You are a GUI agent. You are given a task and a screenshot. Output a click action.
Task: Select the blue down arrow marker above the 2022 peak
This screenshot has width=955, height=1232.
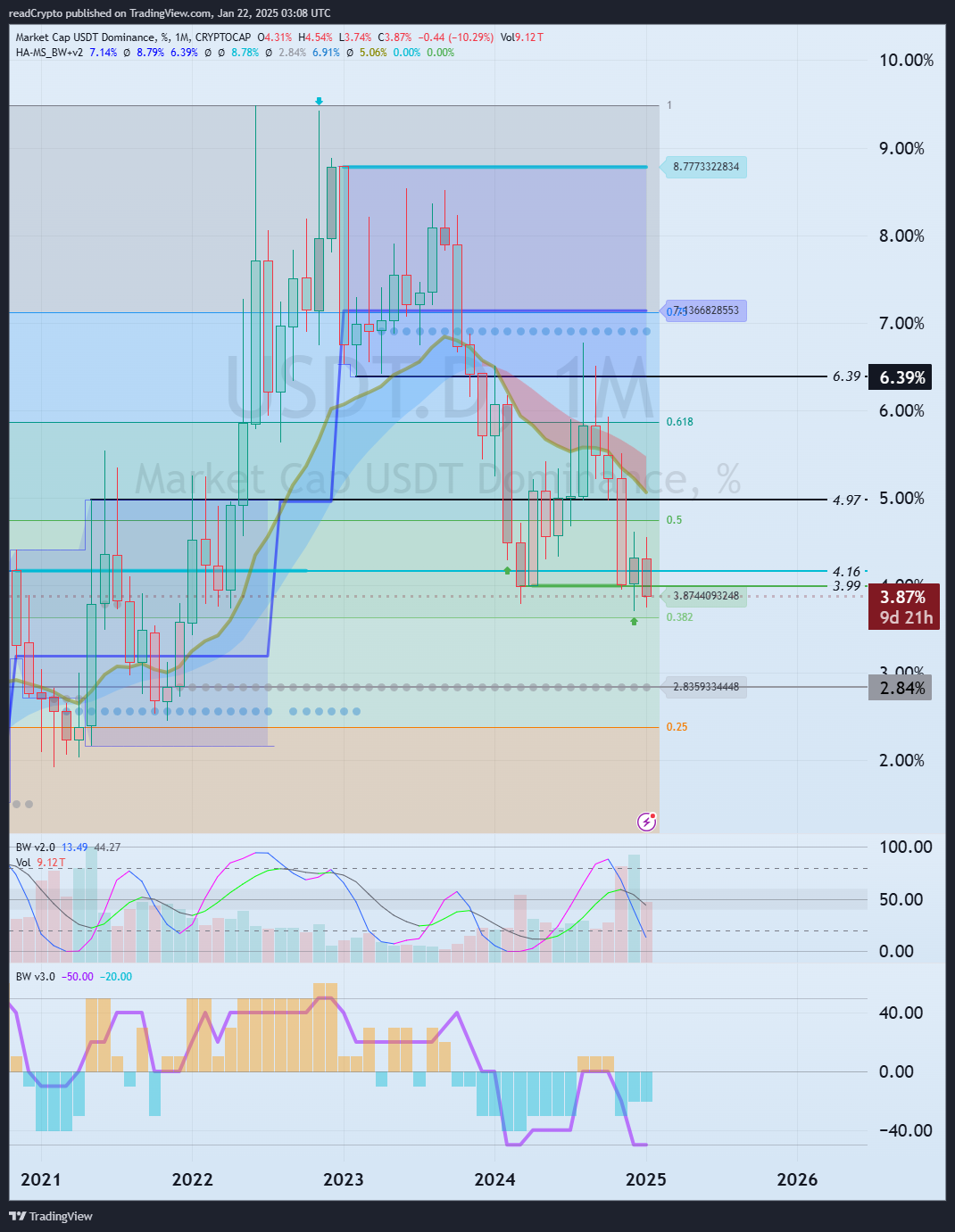click(319, 102)
